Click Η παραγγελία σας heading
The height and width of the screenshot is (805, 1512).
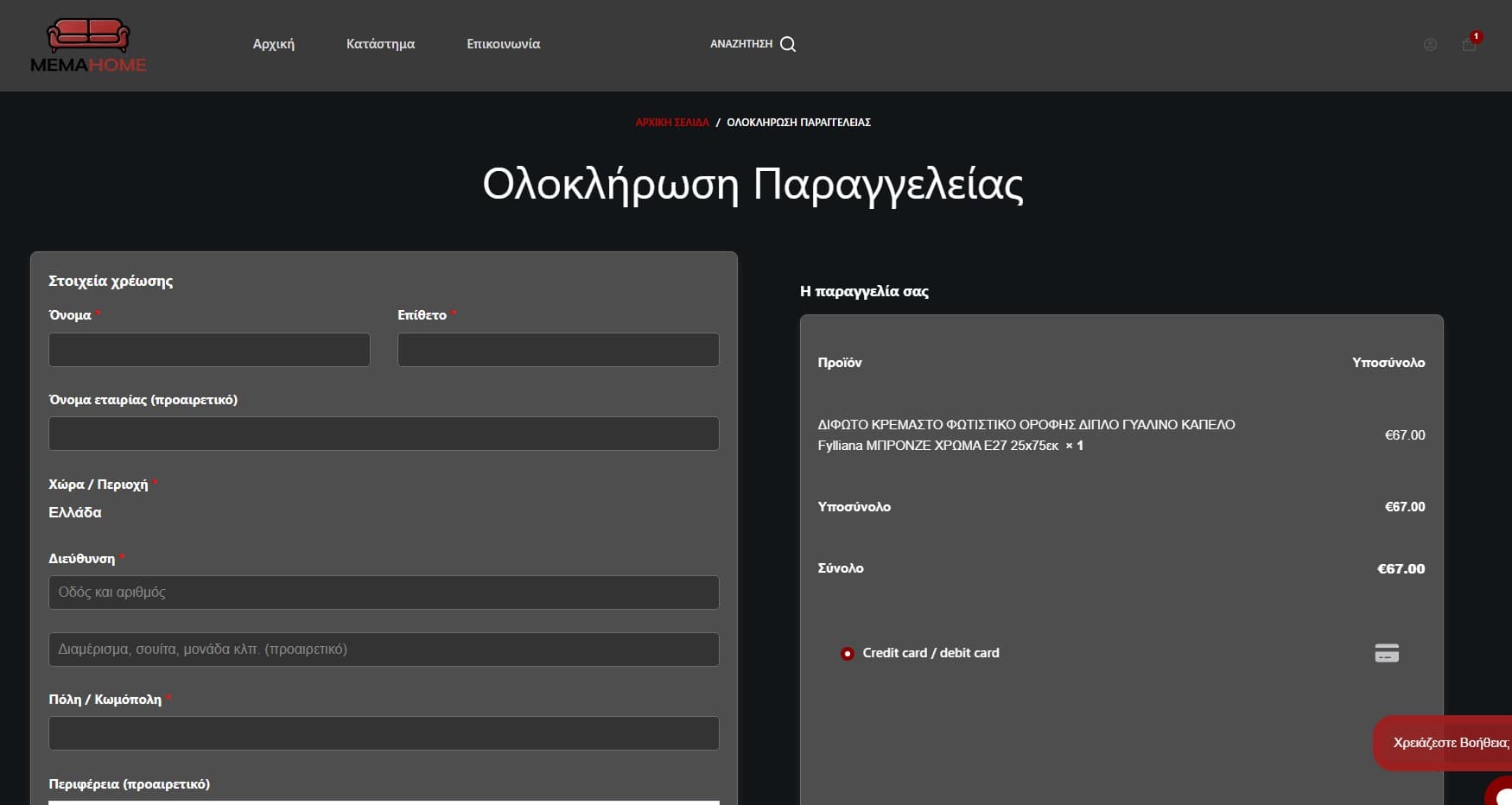pyautogui.click(x=864, y=292)
